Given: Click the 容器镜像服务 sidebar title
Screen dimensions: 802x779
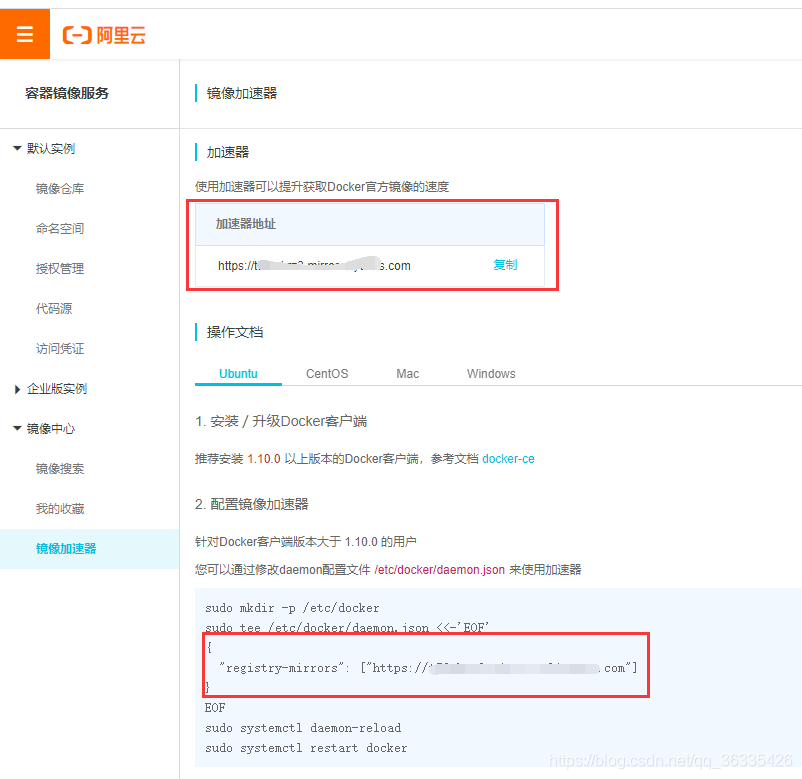Looking at the screenshot, I should tap(67, 93).
